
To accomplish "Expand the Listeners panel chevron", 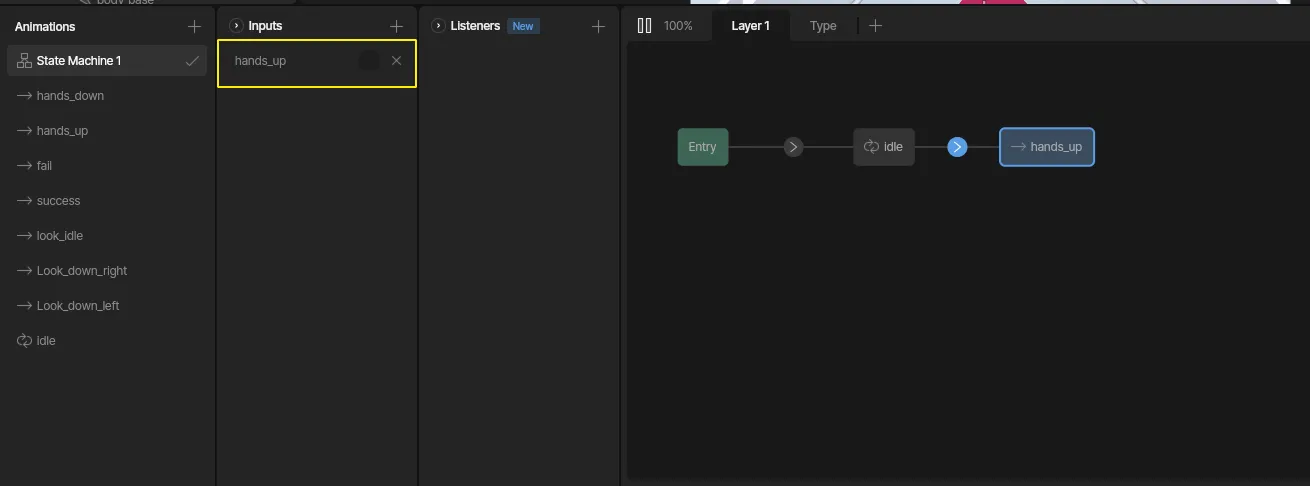I will click(x=438, y=26).
